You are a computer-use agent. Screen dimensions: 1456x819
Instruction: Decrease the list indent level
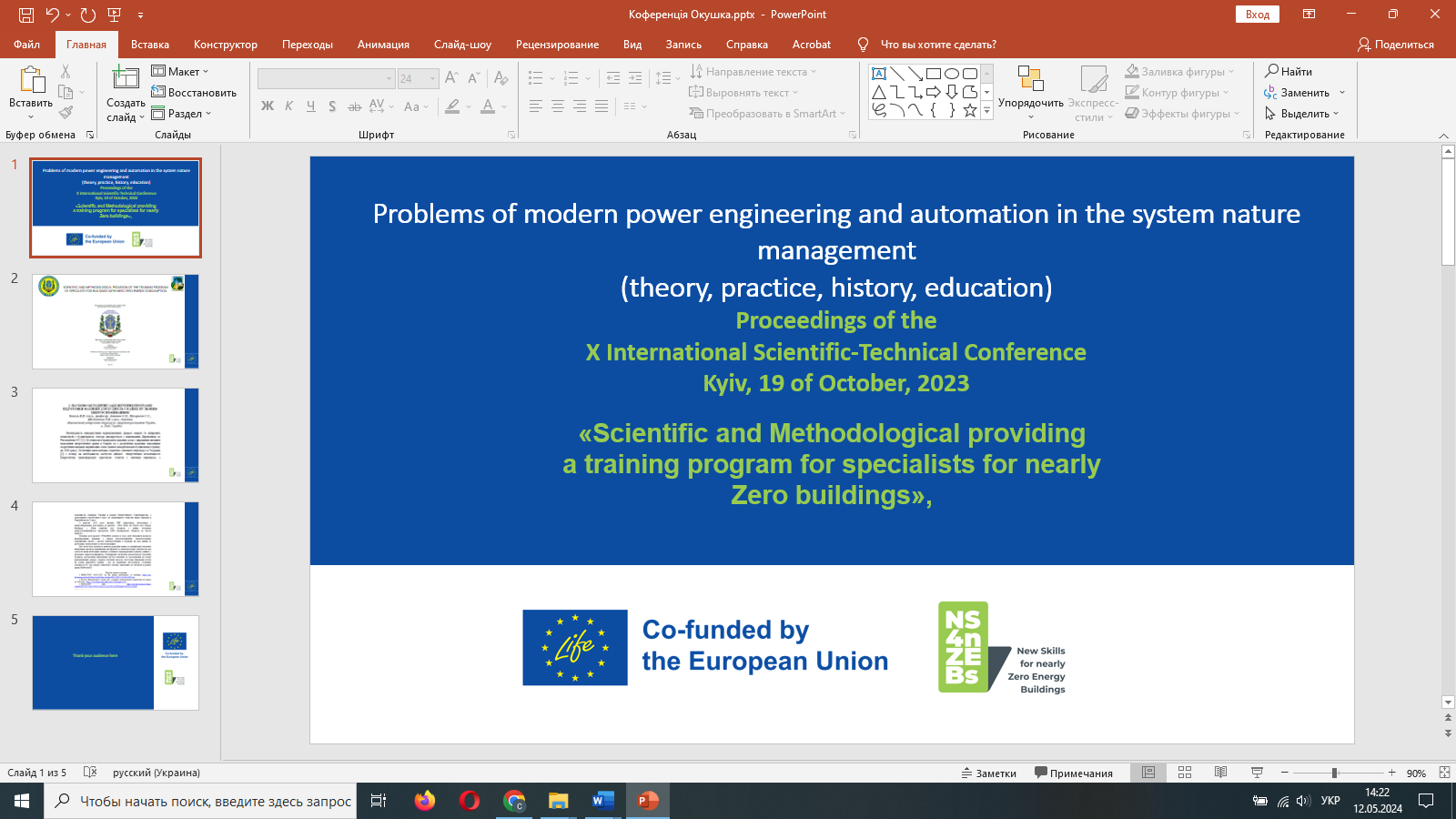(613, 78)
